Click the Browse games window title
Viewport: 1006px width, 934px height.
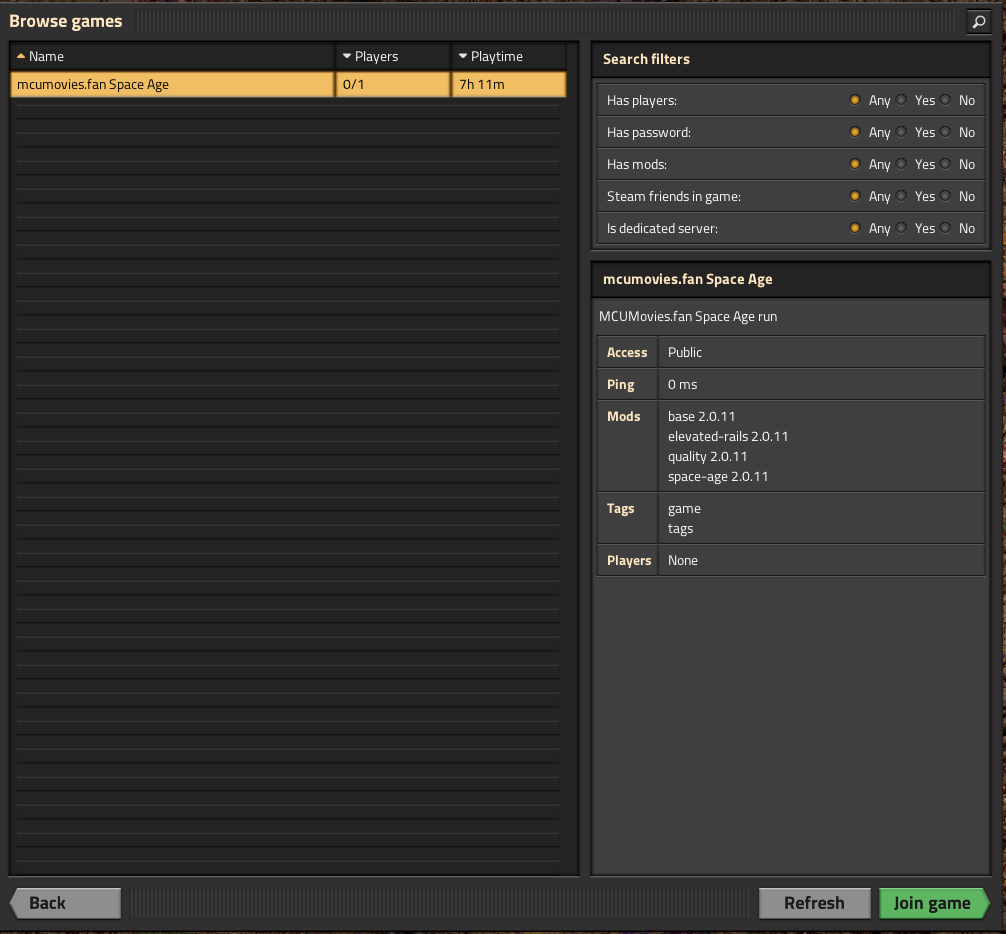click(65, 21)
